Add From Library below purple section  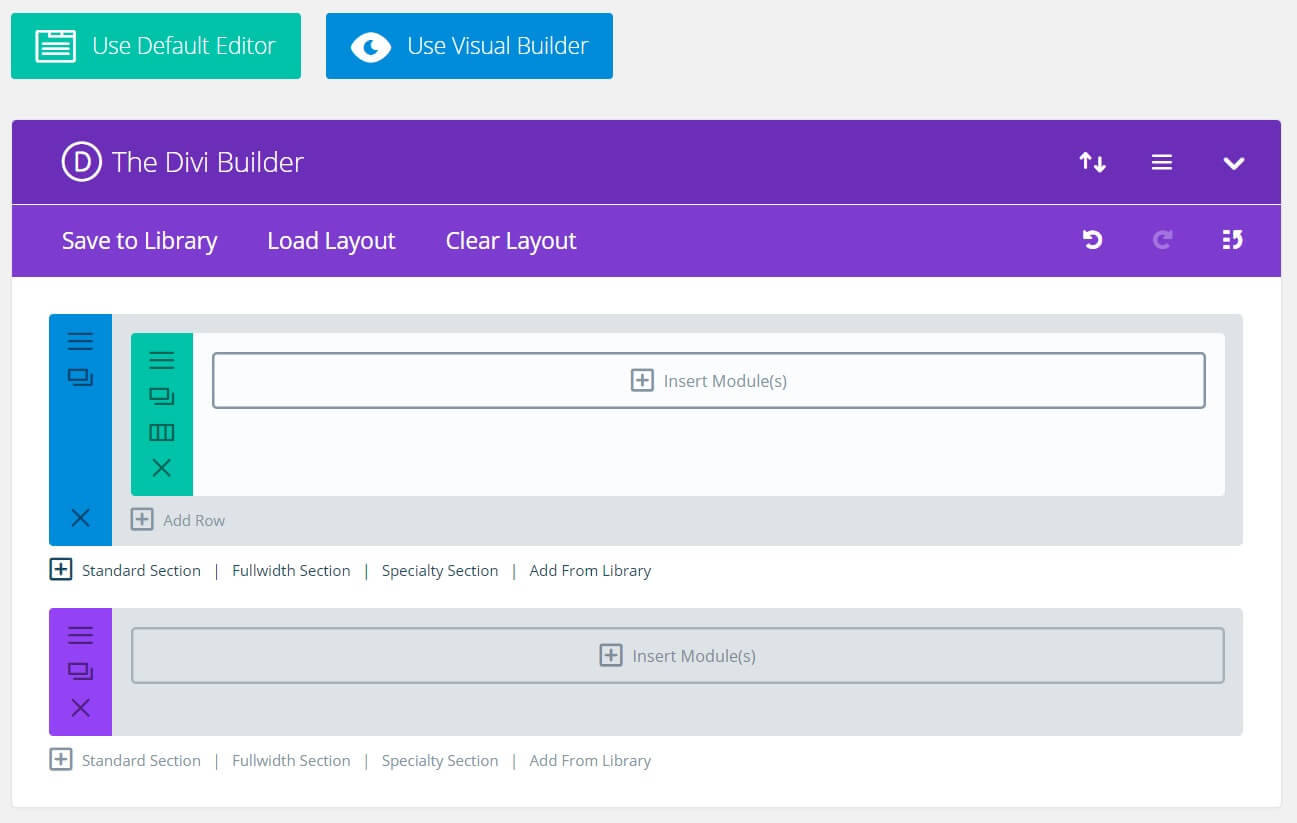pos(590,760)
